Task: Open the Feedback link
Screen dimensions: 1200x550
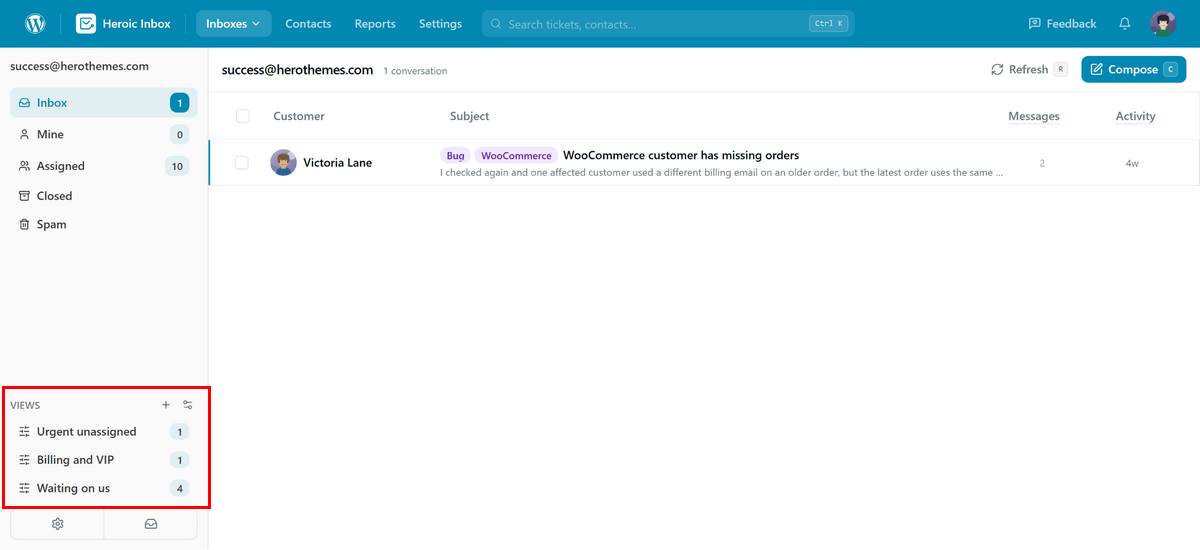Action: tap(1062, 23)
